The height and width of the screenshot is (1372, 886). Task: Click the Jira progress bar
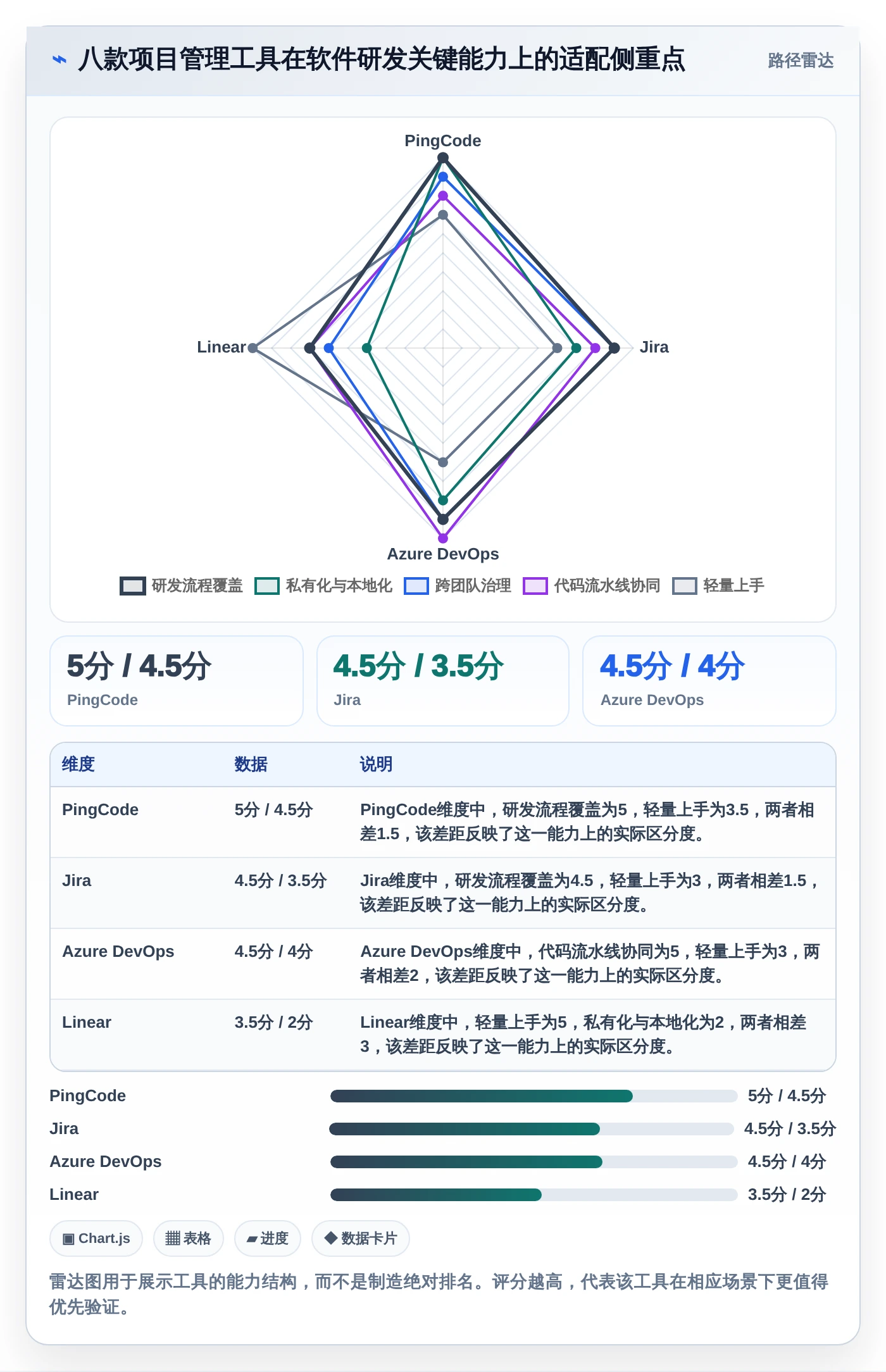coord(532,1129)
